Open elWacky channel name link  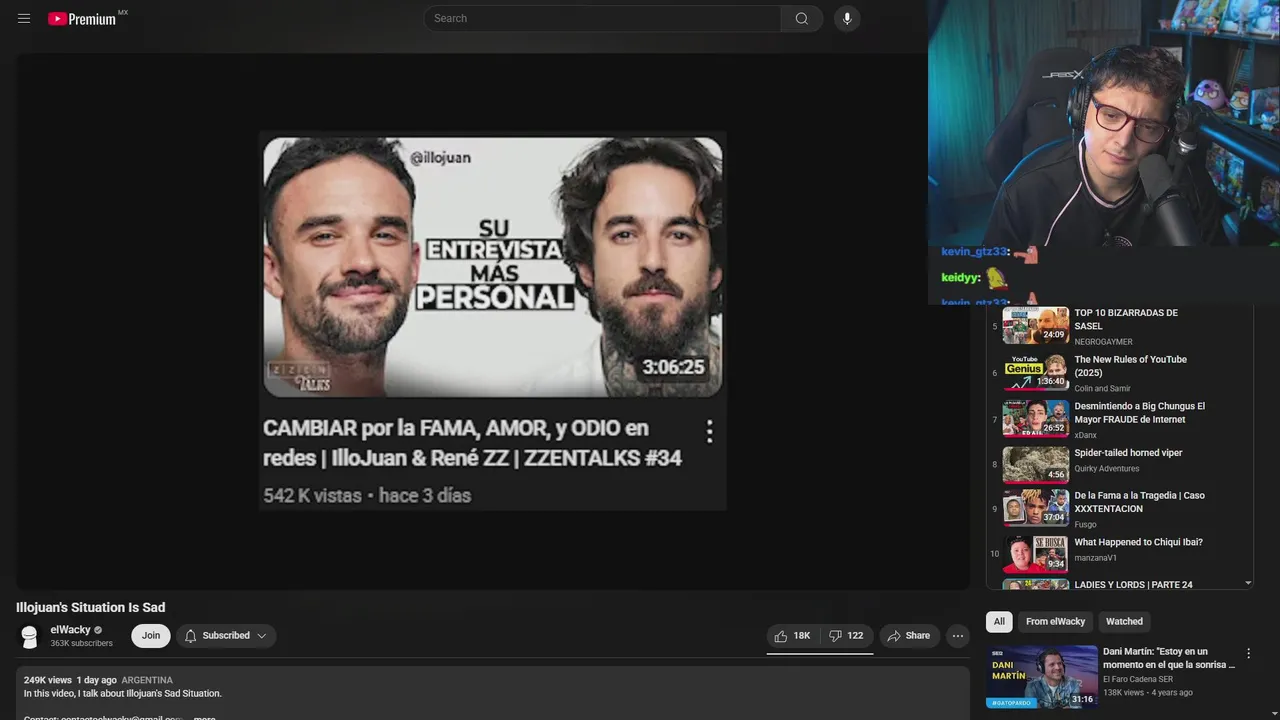tap(70, 630)
